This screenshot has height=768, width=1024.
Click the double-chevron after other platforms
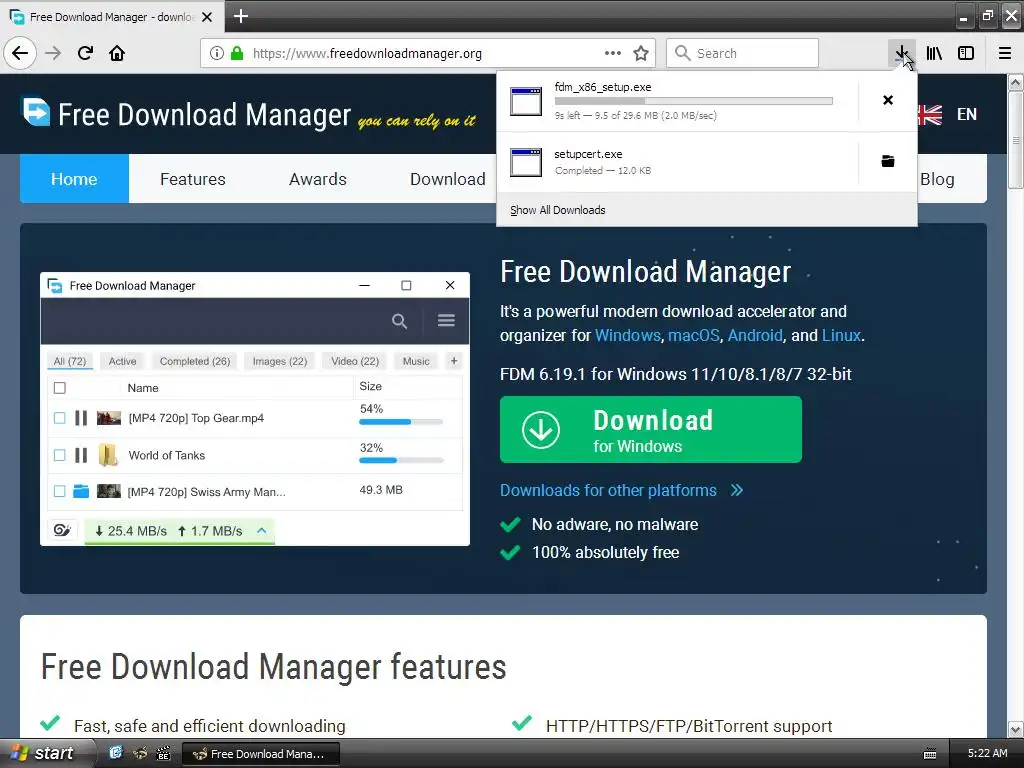737,490
